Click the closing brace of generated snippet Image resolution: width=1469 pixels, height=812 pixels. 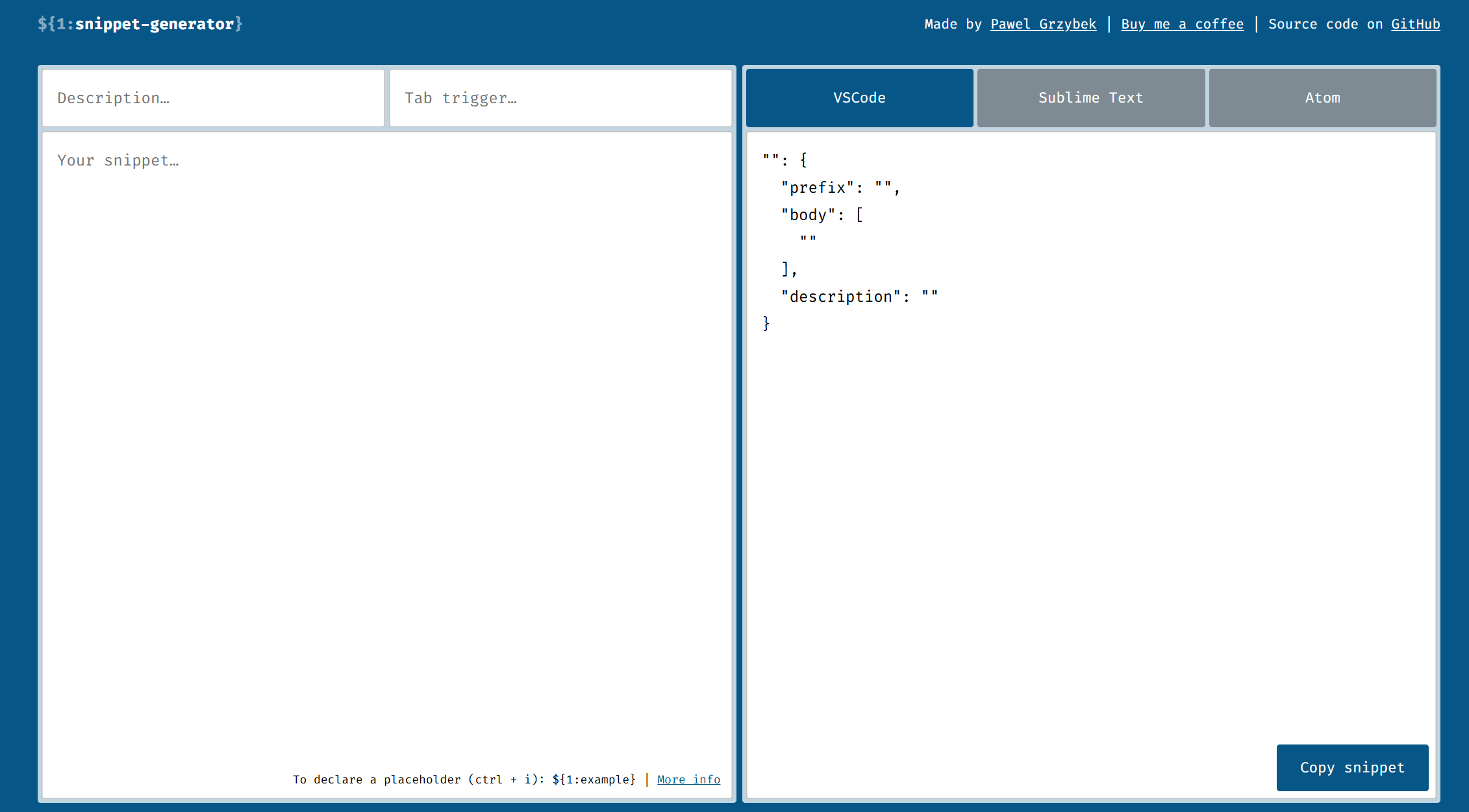766,324
